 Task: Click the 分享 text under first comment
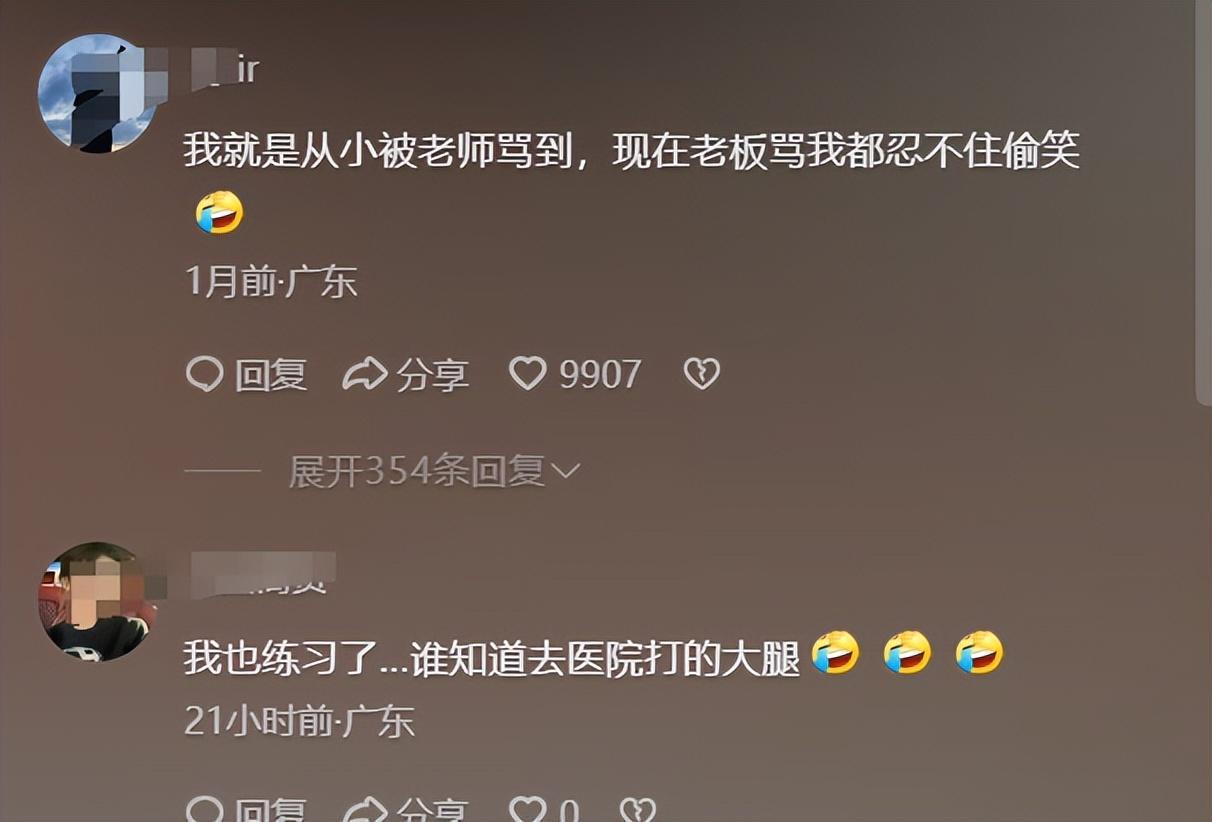pos(432,375)
